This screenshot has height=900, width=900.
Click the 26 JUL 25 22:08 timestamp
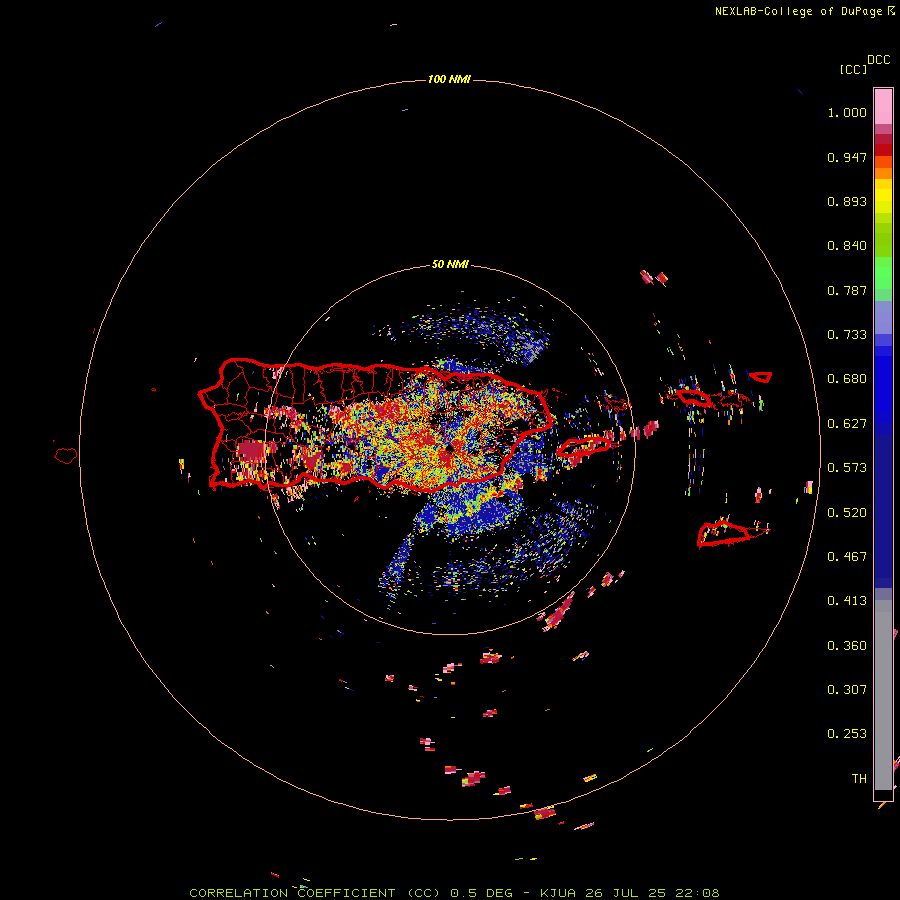click(653, 893)
